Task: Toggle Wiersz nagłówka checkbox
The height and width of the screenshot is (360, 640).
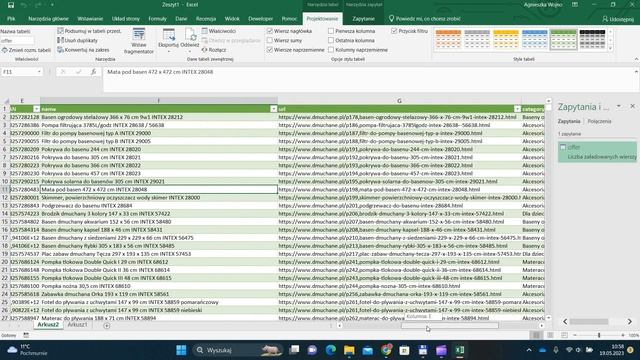Action: (270, 31)
